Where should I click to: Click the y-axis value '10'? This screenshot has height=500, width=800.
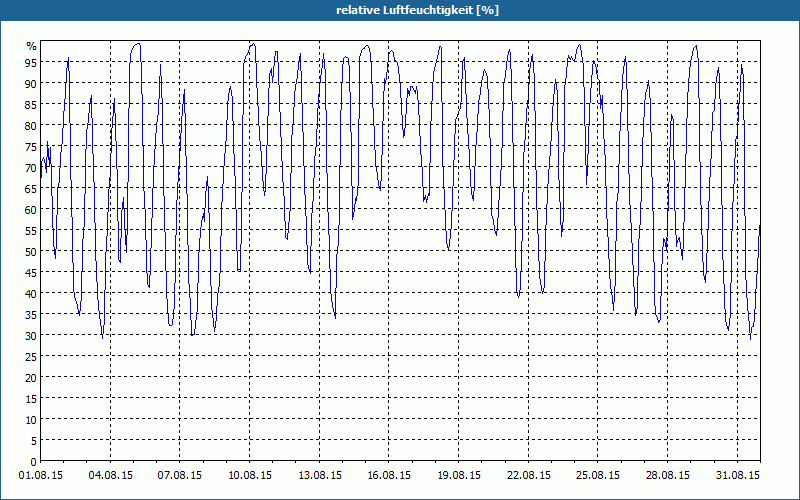click(x=31, y=420)
